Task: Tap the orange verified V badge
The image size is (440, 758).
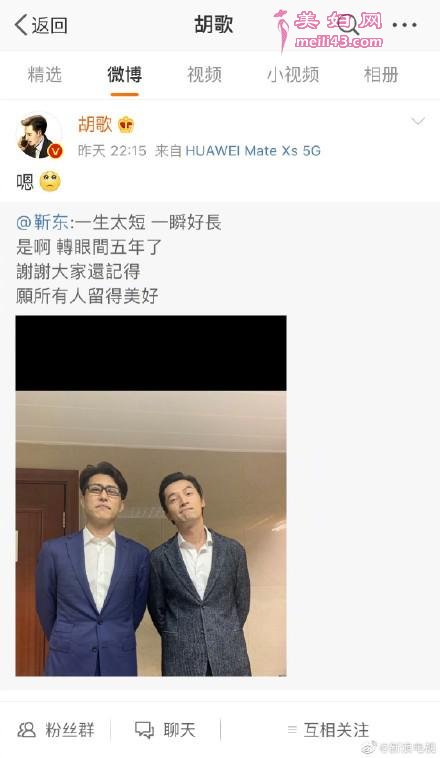Action: pos(56,151)
